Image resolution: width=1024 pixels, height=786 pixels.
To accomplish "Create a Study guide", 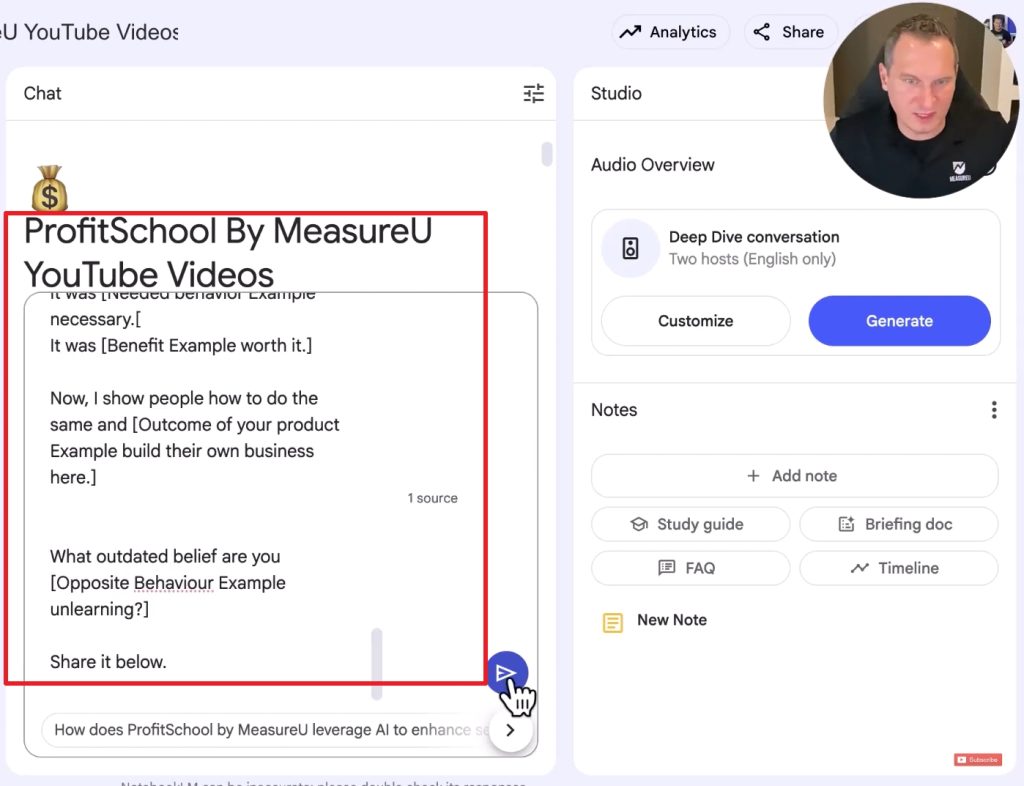I will [690, 524].
